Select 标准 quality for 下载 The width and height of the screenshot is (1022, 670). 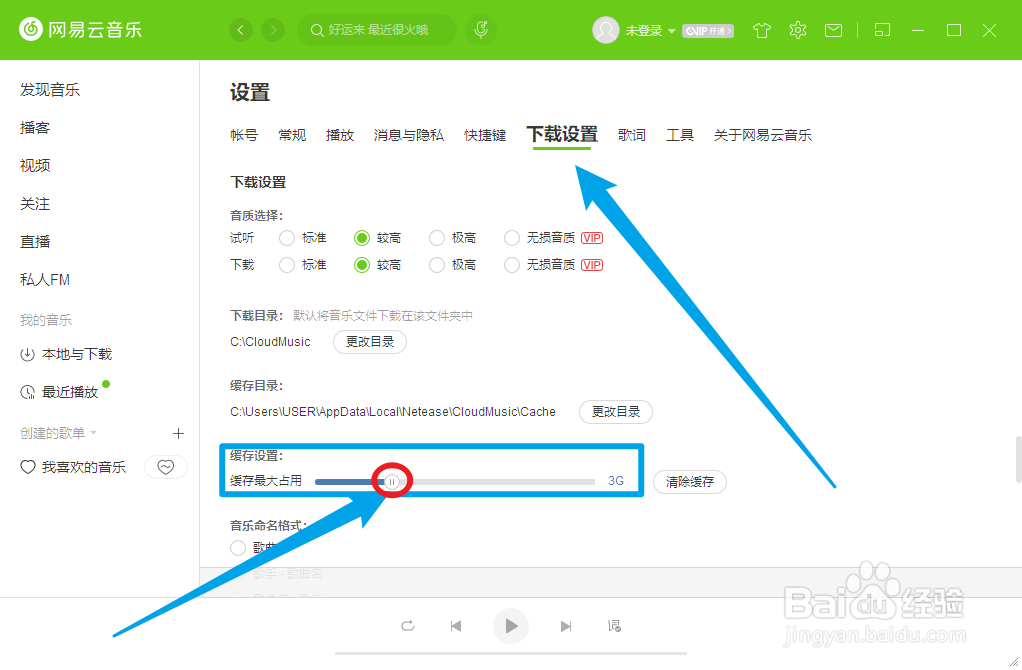point(287,265)
